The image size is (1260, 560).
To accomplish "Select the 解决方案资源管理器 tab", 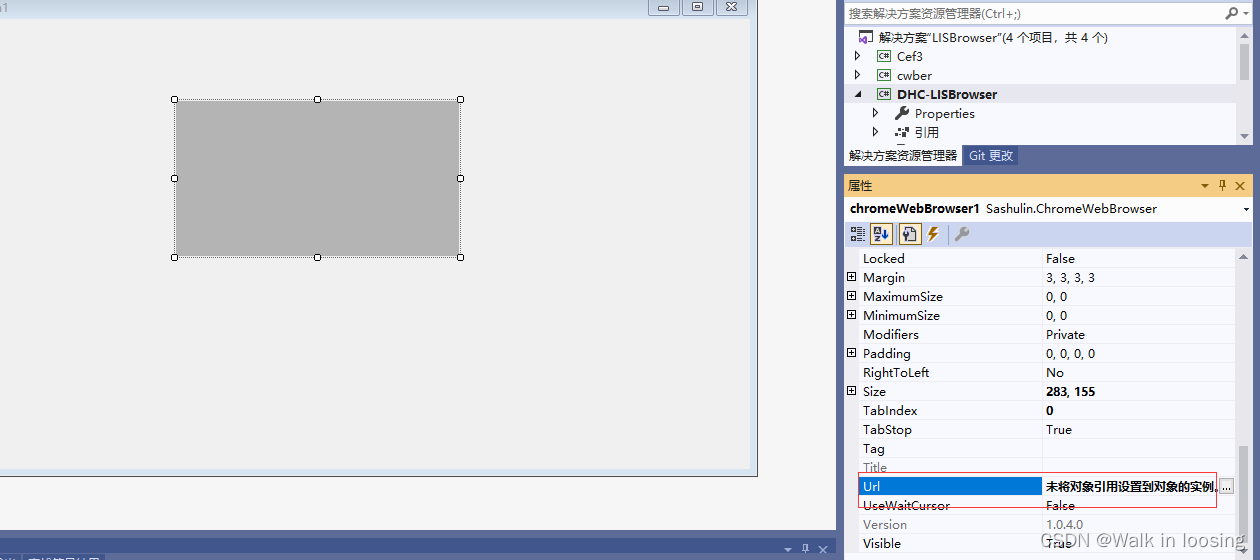I will point(903,156).
